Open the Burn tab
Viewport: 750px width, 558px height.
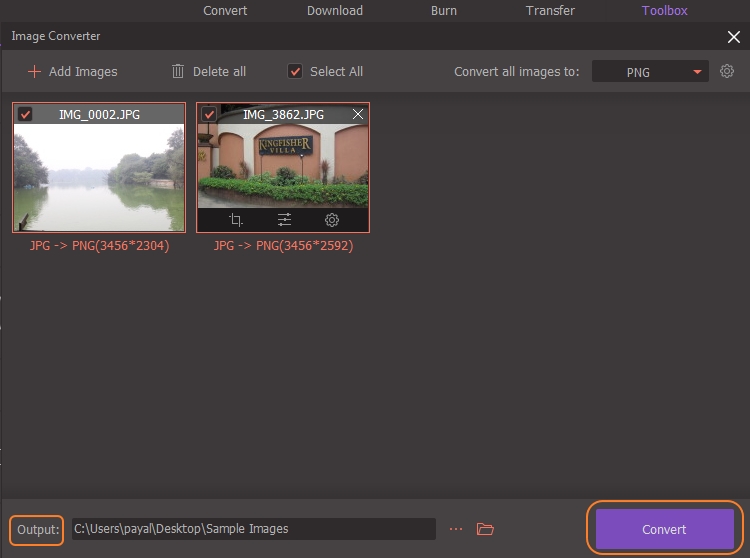[x=444, y=11]
